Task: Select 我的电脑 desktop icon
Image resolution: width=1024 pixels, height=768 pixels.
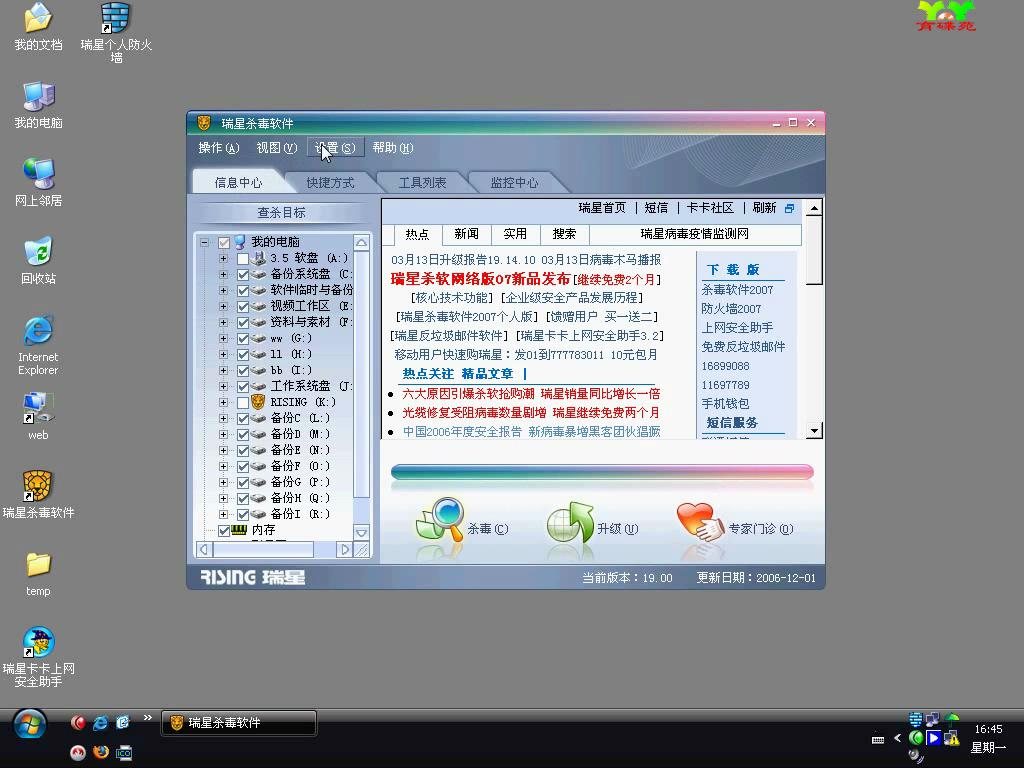Action: [38, 105]
